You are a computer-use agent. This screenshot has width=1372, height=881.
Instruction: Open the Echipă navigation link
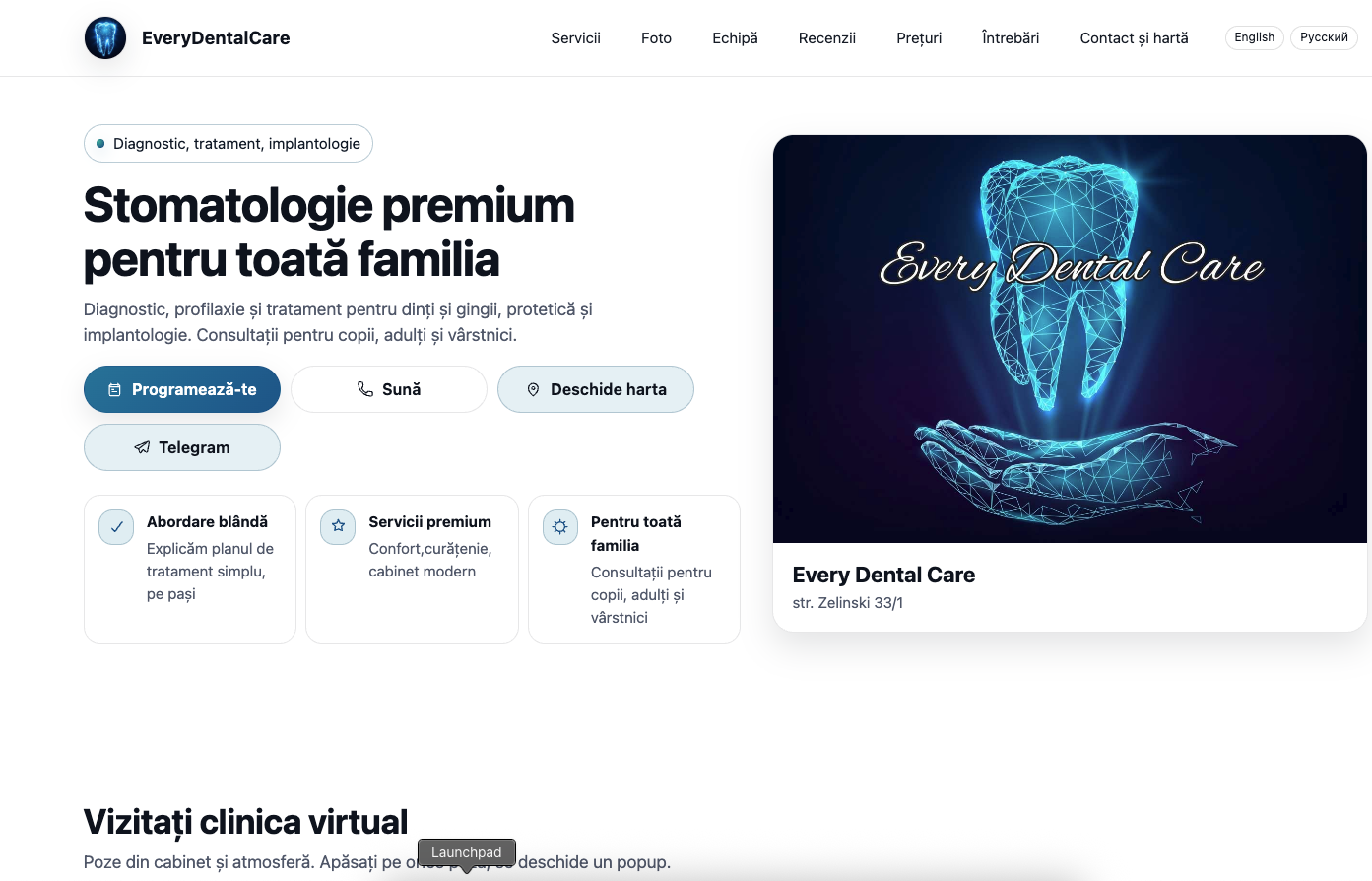(735, 38)
